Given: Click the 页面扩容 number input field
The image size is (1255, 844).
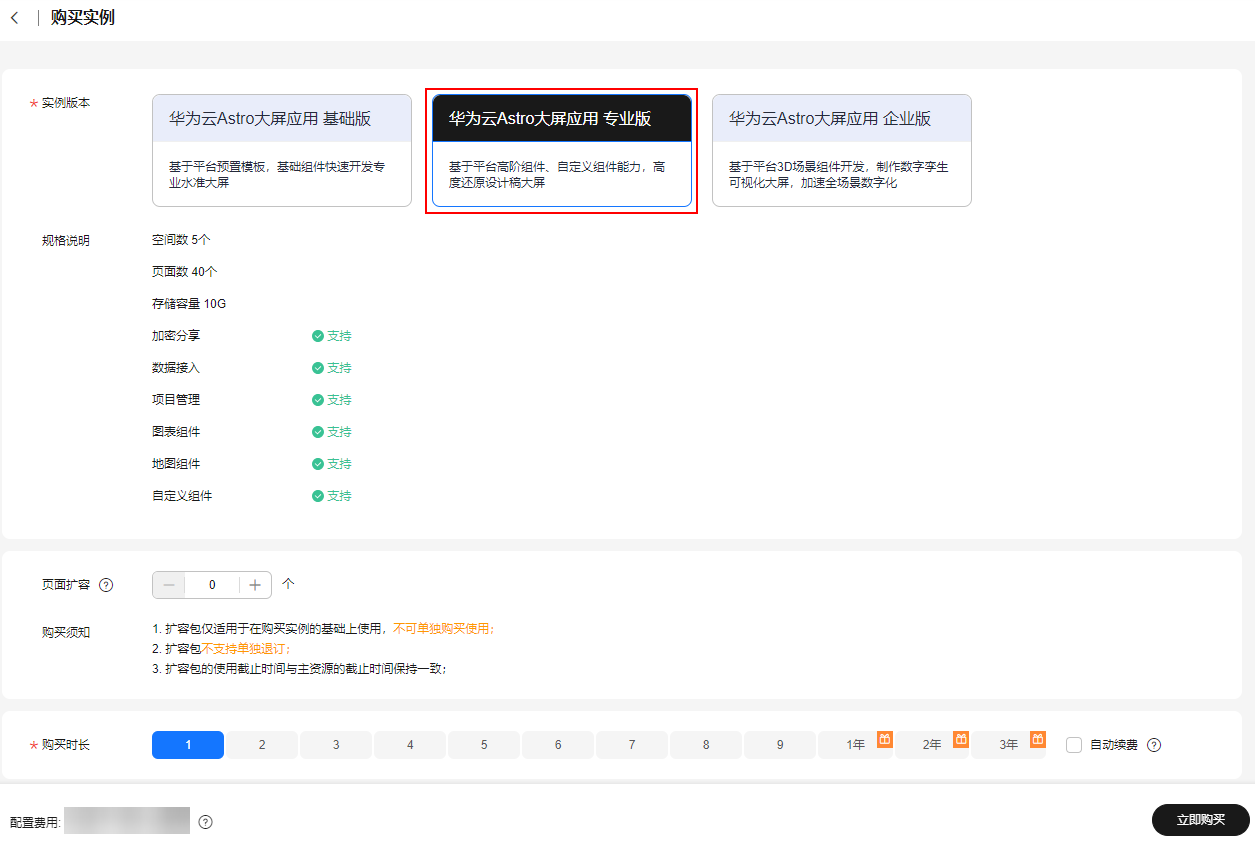Looking at the screenshot, I should coord(212,585).
